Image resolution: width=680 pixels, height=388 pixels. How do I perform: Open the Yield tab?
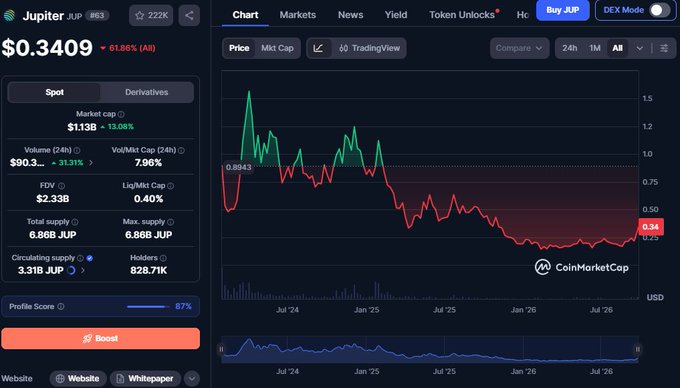pyautogui.click(x=396, y=15)
